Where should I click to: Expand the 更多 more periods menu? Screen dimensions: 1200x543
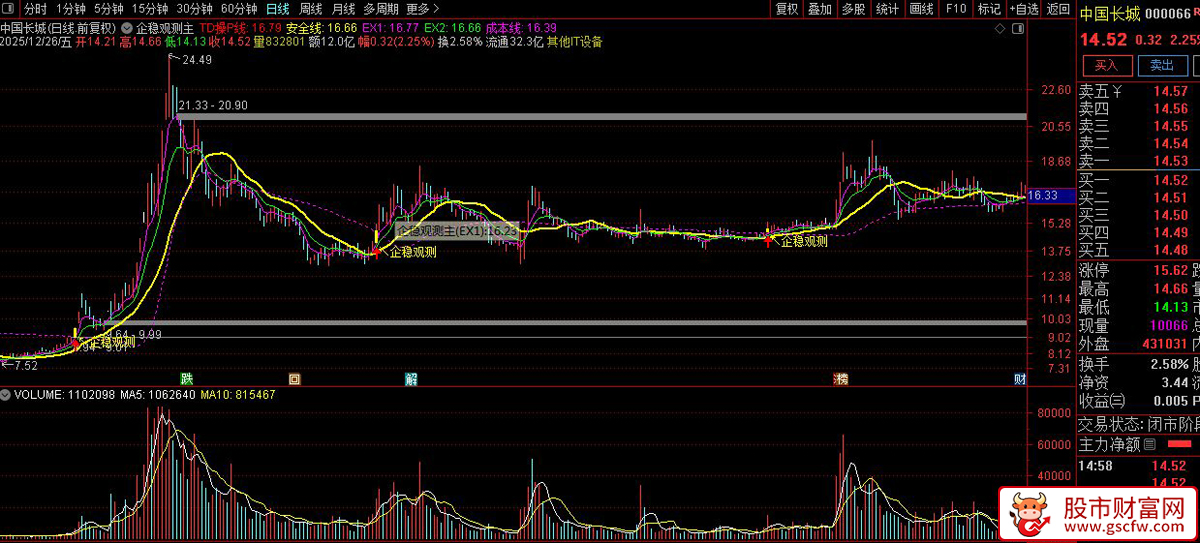click(x=423, y=9)
